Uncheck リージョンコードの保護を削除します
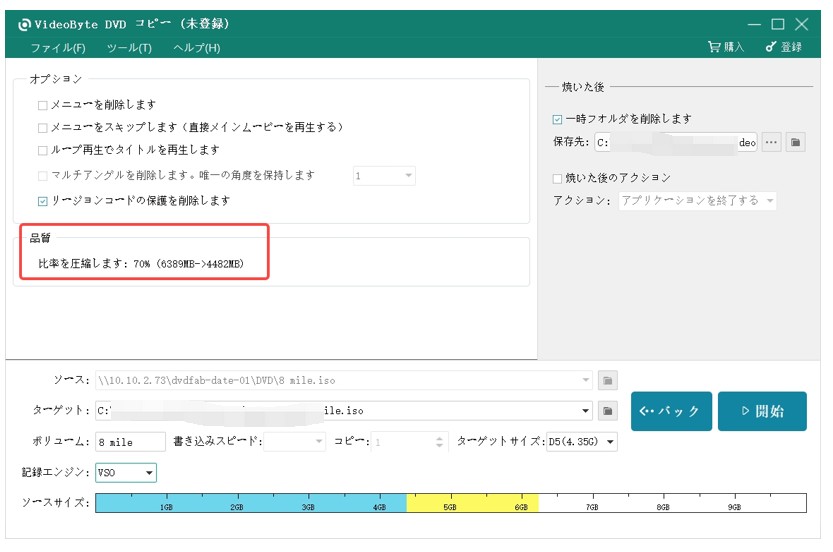 42,201
